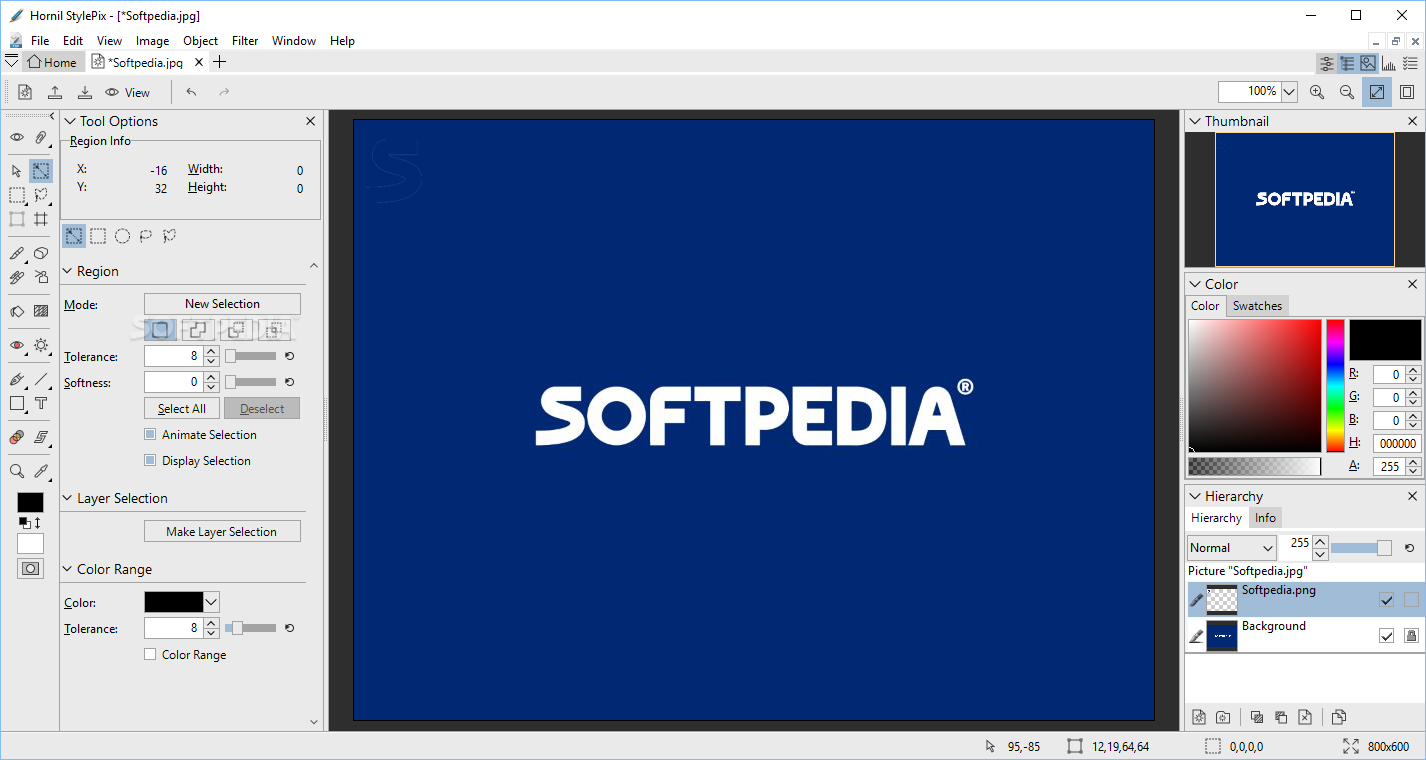The height and width of the screenshot is (760, 1426).
Task: Select the Eyedropper color picker tool
Action: (x=41, y=471)
